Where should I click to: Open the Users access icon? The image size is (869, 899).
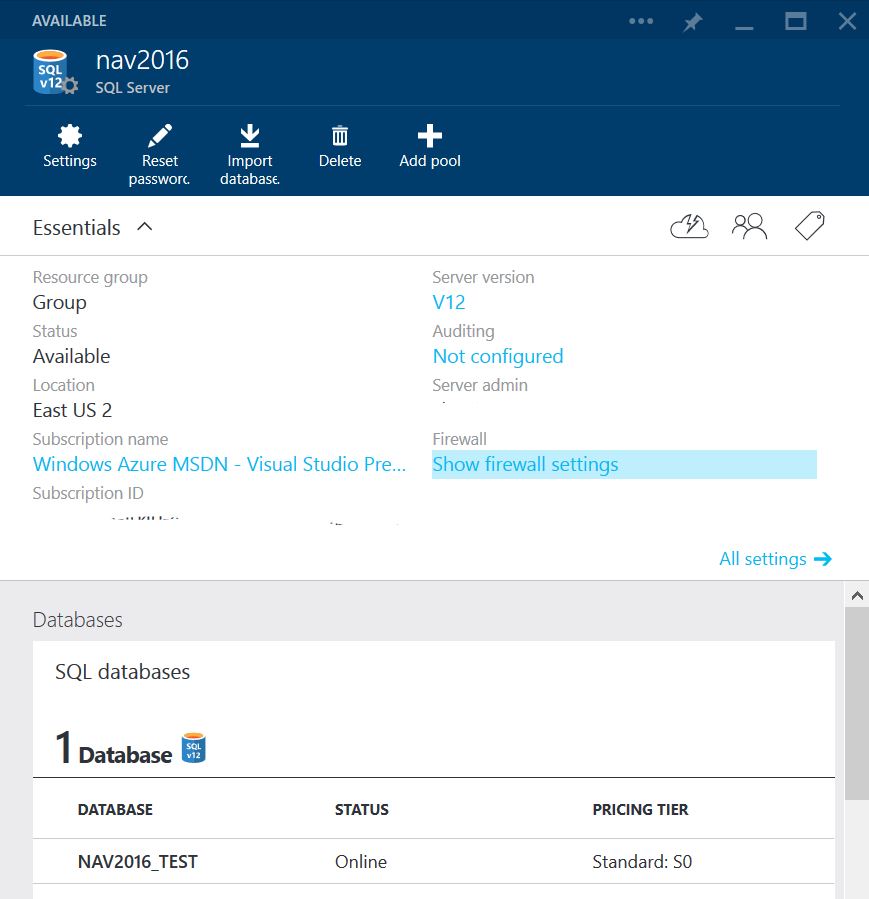coord(749,226)
